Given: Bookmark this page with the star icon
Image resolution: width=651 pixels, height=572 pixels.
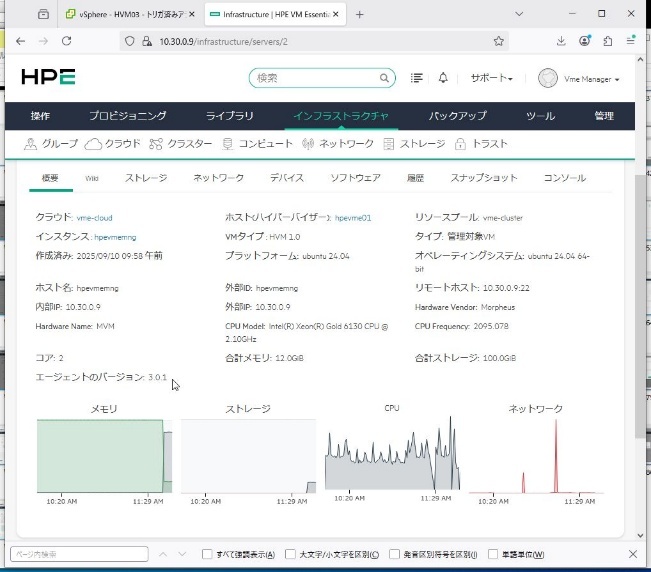Looking at the screenshot, I should [x=498, y=41].
